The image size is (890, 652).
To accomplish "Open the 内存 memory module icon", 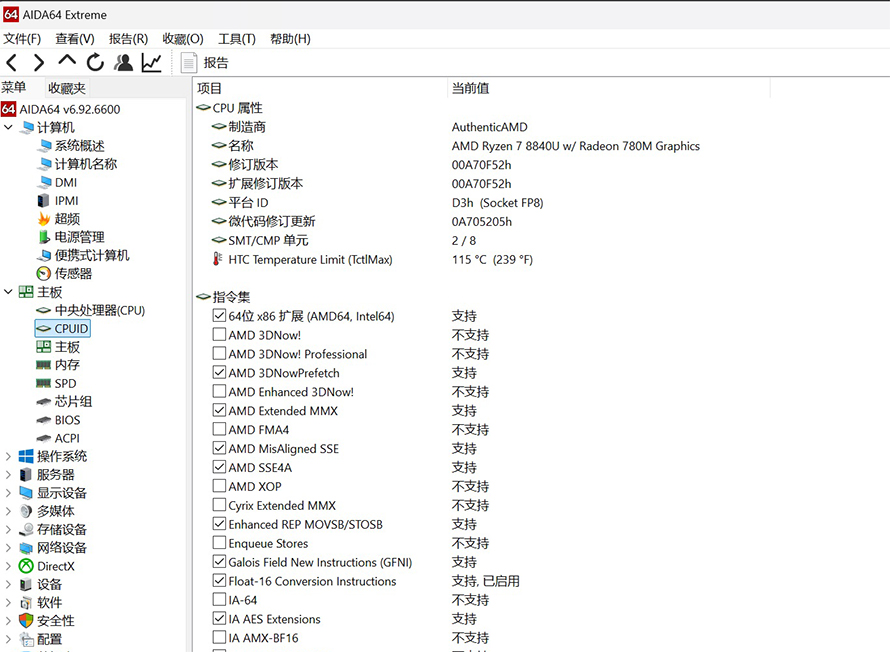I will [x=44, y=365].
